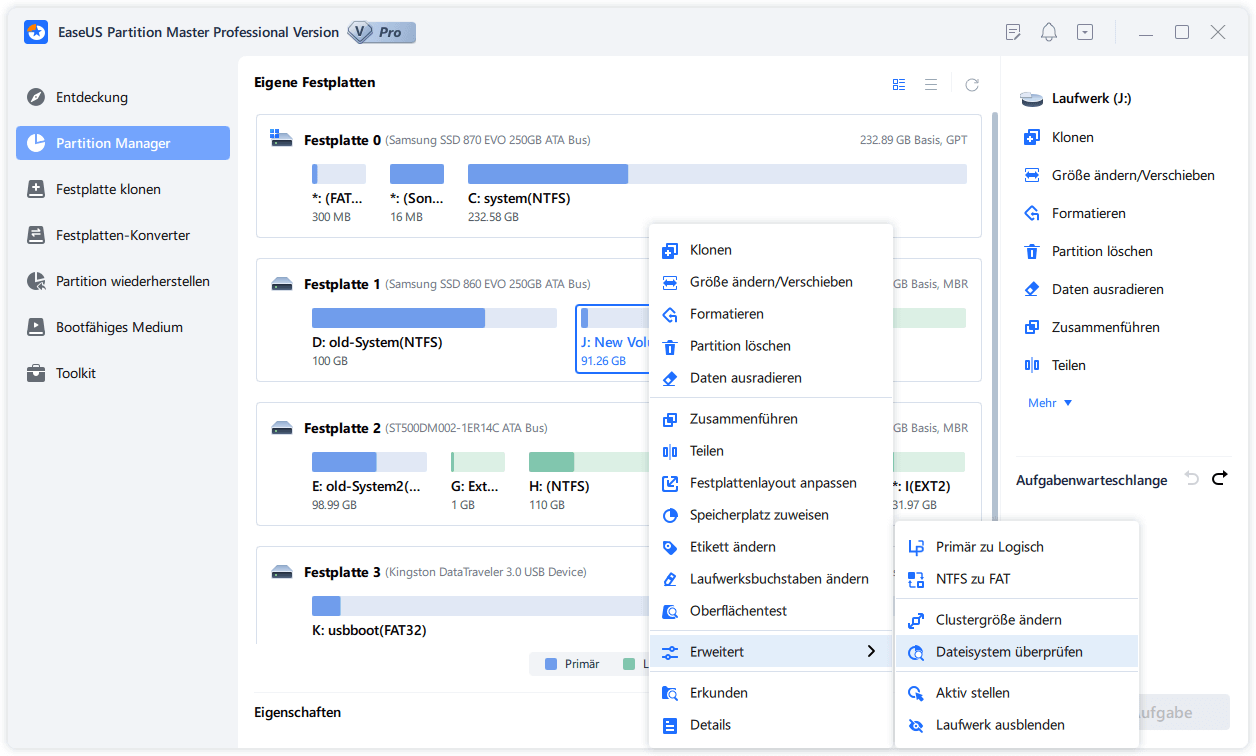Viewport: 1256px width, 756px height.
Task: Click the Festplatte 3 USB disk icon
Action: click(x=282, y=572)
